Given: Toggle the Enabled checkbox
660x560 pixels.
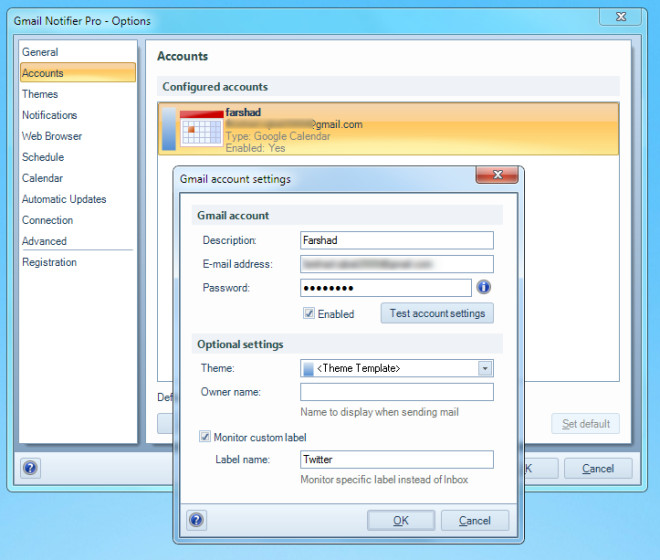Looking at the screenshot, I should (x=309, y=313).
